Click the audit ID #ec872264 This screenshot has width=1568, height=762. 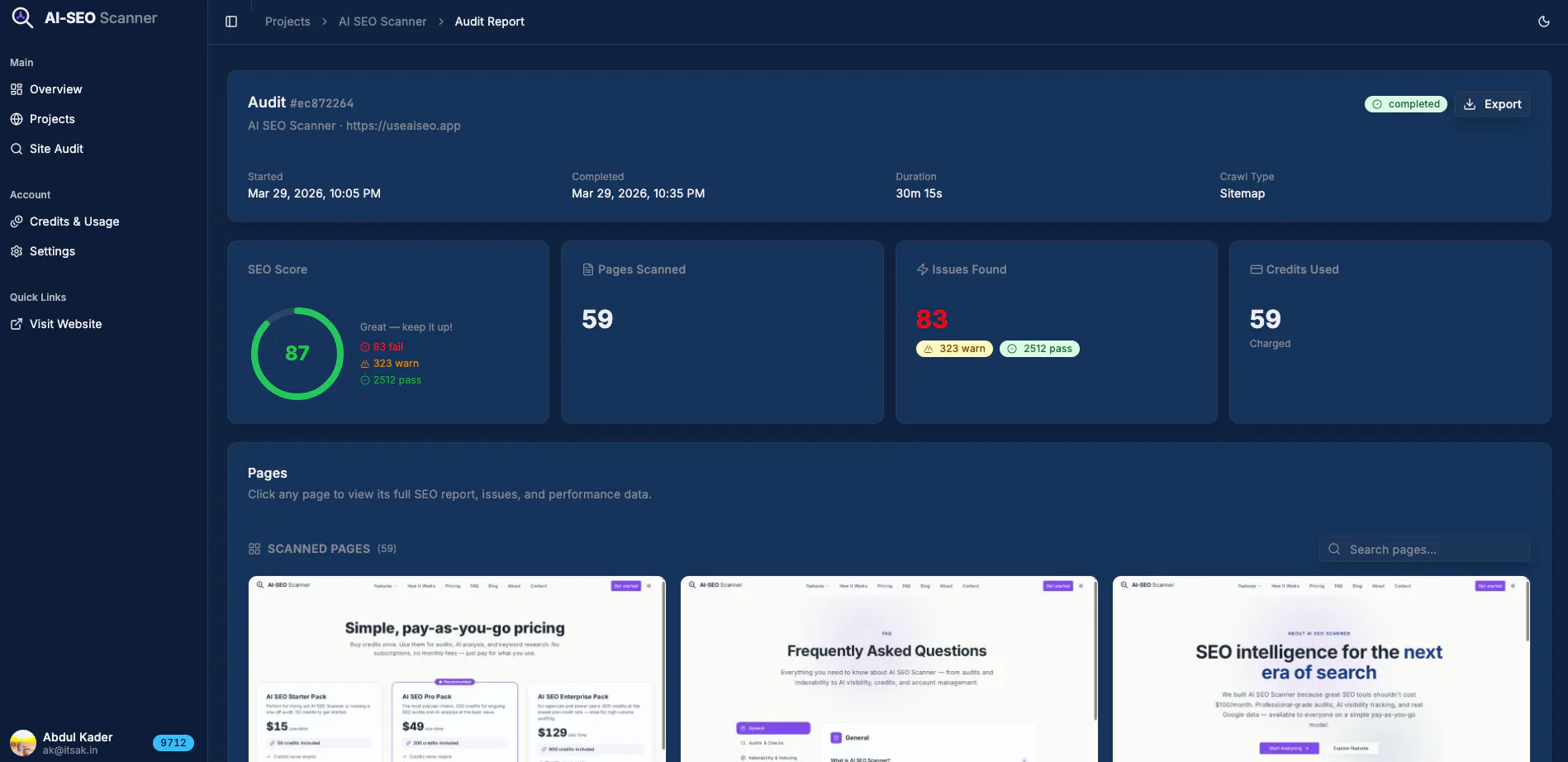321,103
